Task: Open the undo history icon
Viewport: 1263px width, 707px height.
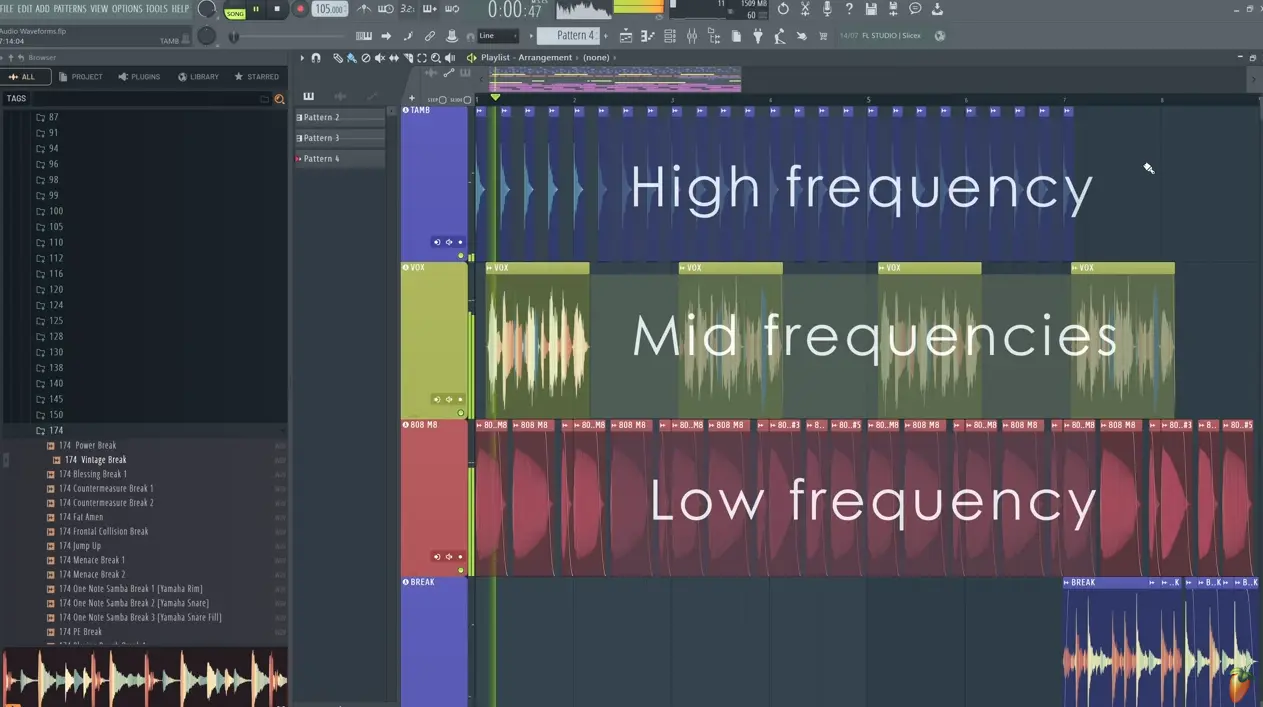Action: pyautogui.click(x=782, y=9)
